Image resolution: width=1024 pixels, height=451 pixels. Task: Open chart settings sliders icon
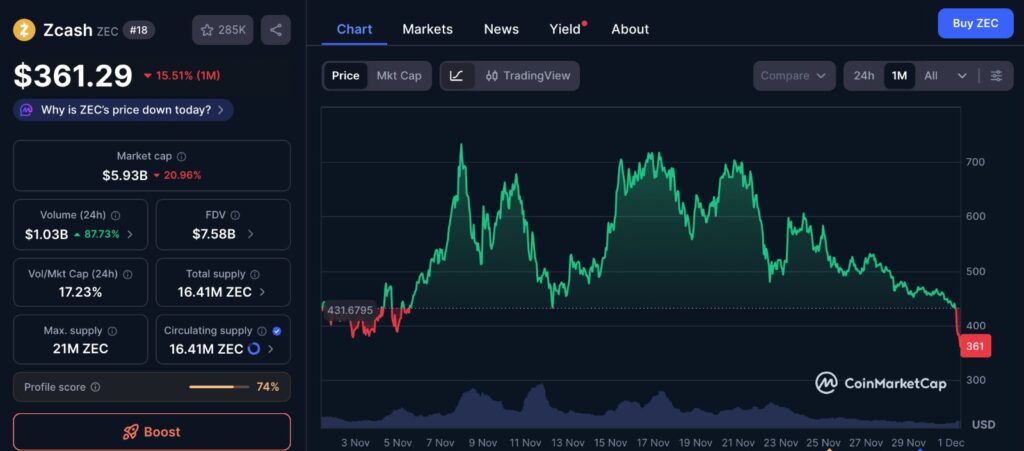(x=996, y=76)
